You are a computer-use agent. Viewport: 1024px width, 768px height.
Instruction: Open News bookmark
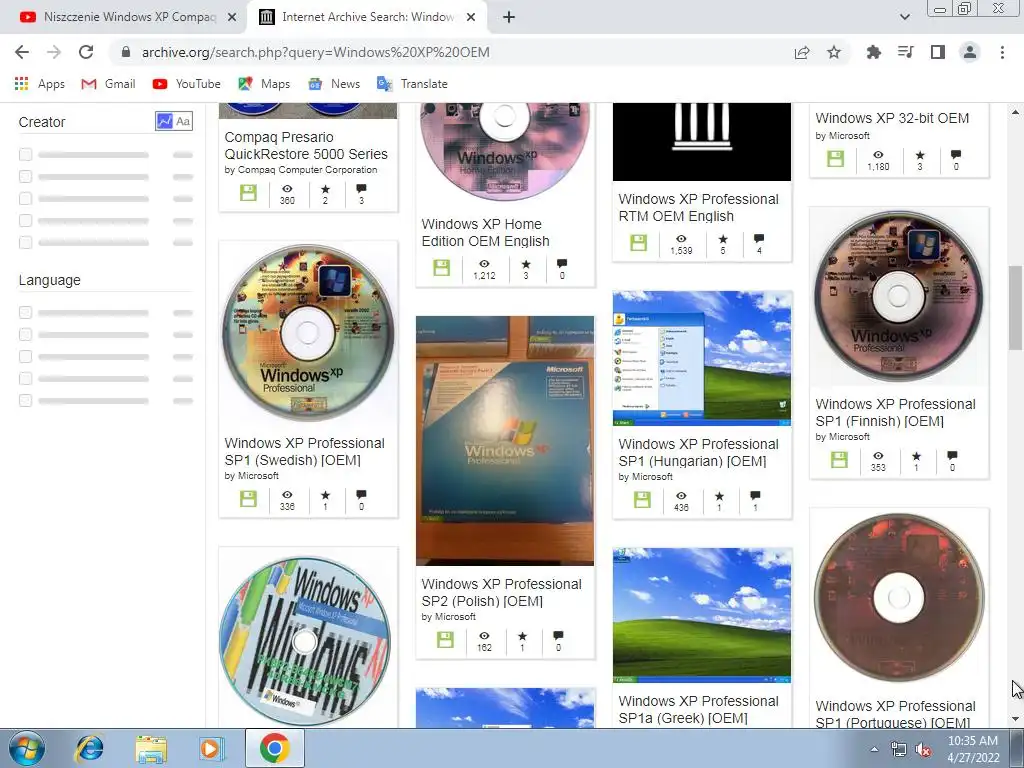point(334,84)
